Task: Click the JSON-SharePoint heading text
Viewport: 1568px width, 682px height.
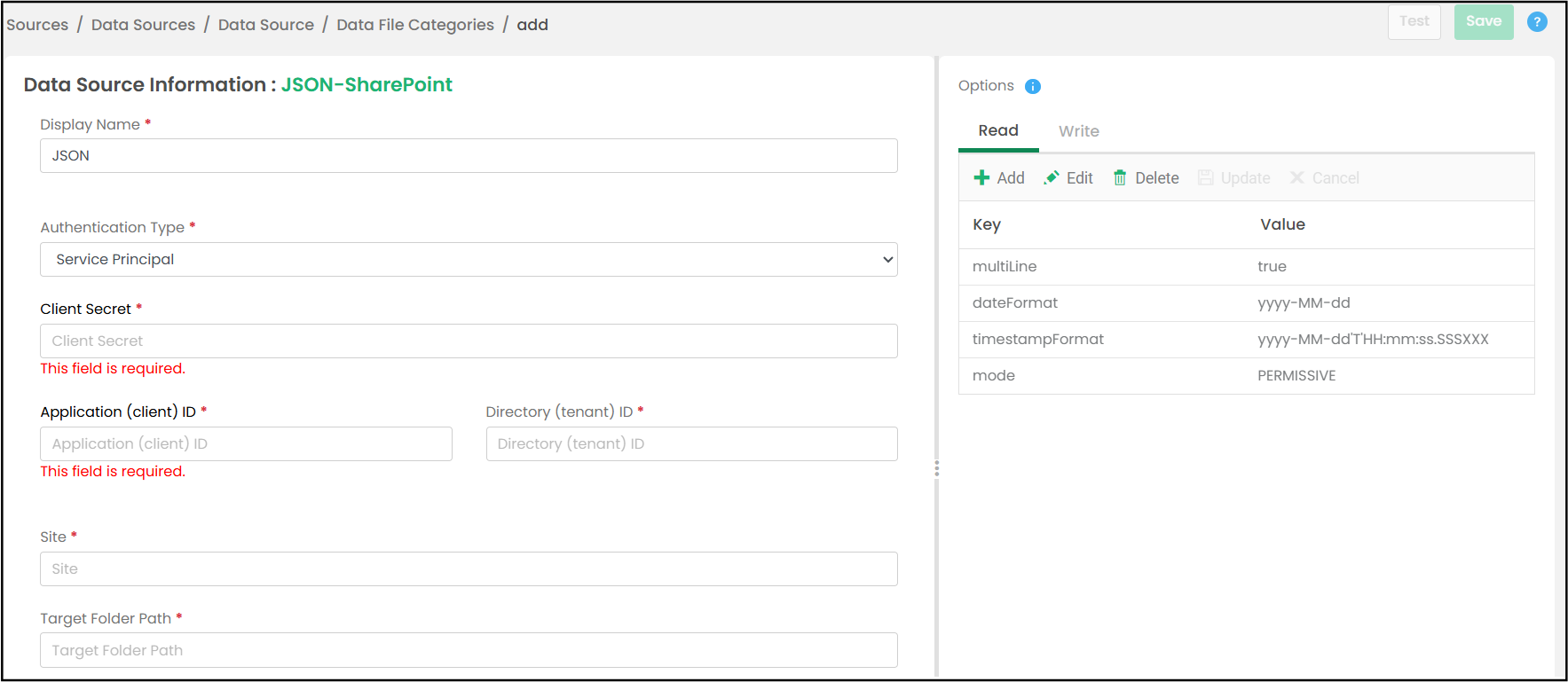Action: point(366,84)
